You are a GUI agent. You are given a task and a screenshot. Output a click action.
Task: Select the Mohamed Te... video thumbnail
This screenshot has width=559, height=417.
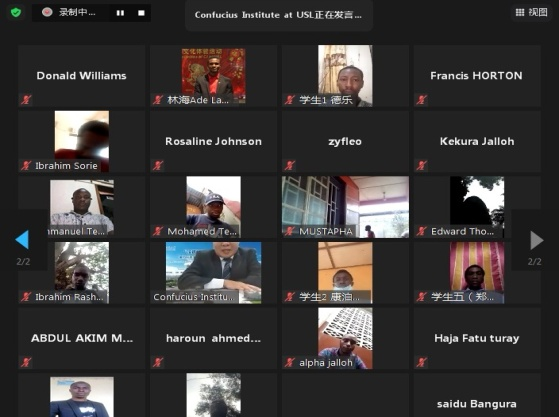pos(213,207)
